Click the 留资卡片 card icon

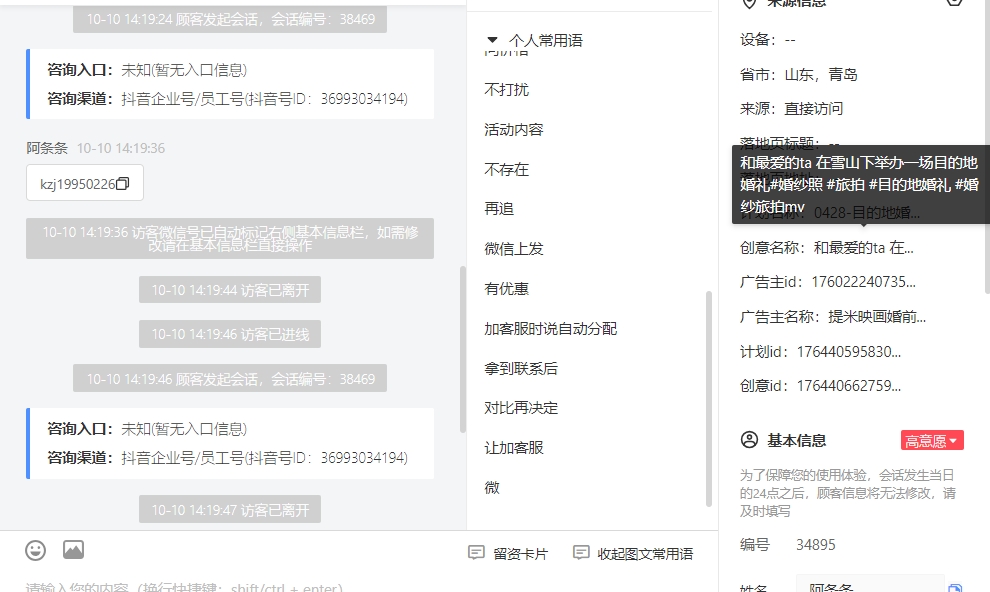(476, 553)
